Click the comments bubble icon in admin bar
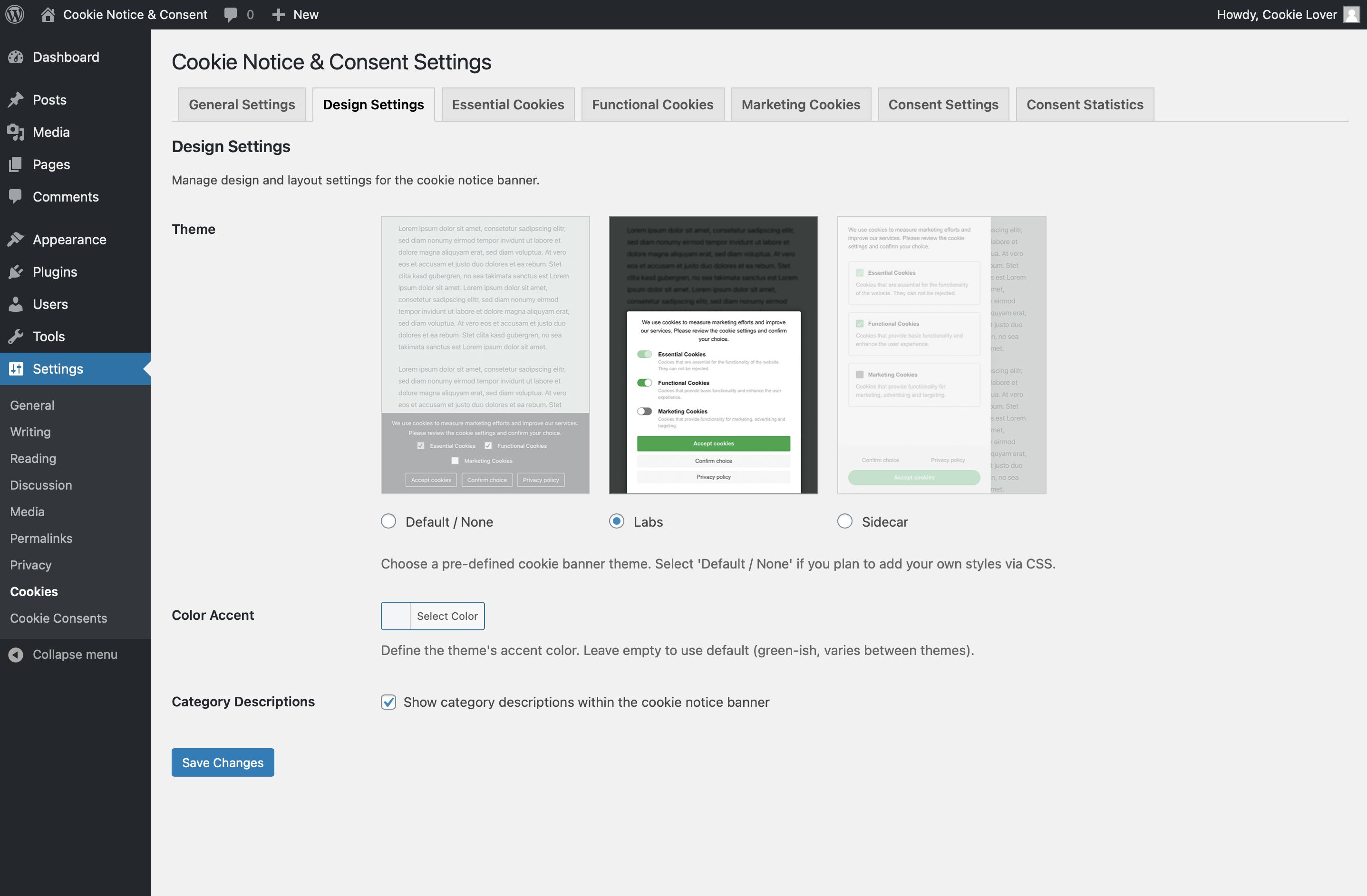 click(x=230, y=15)
